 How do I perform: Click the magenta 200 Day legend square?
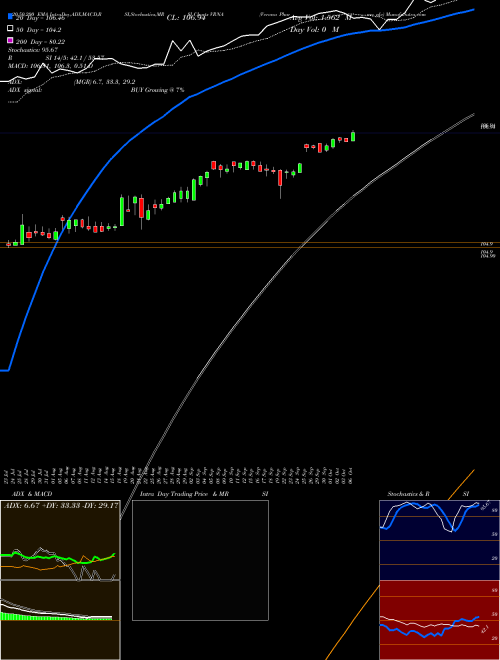(x=10, y=40)
